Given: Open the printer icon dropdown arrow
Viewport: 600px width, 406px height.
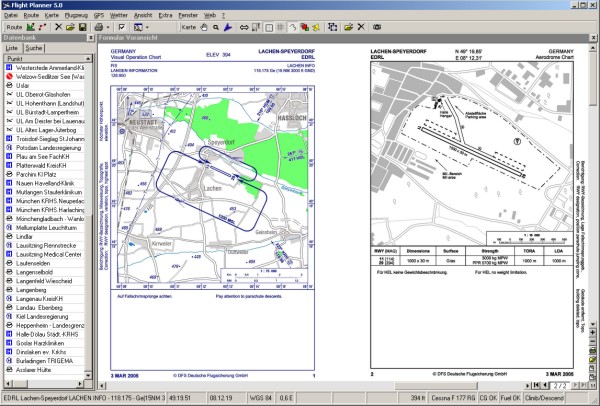Looking at the screenshot, I should (x=108, y=27).
